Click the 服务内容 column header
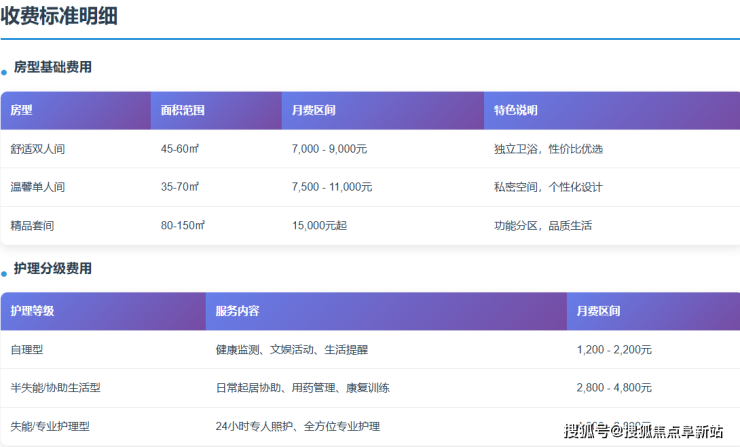This screenshot has width=740, height=447. coord(237,311)
